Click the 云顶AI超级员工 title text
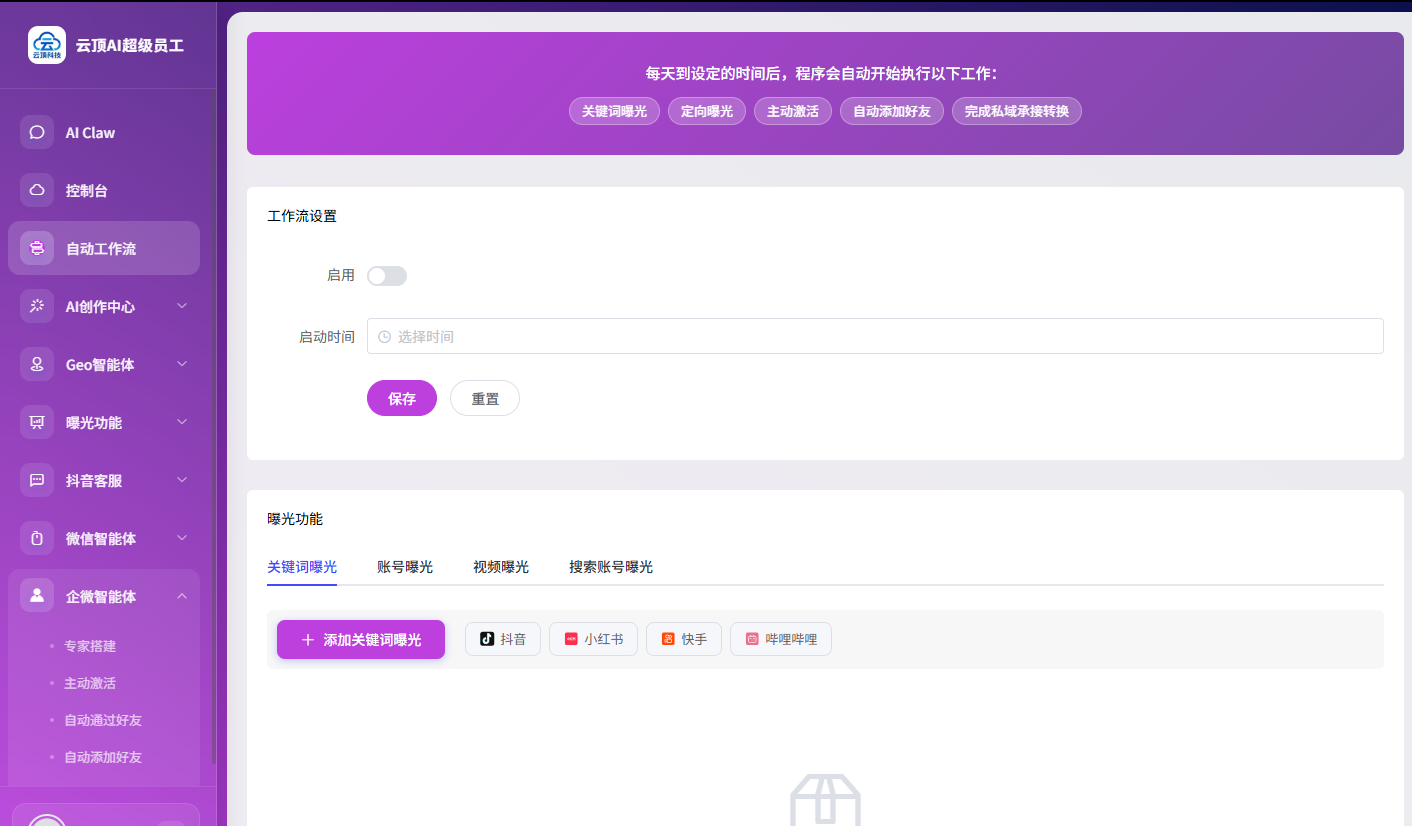This screenshot has height=826, width=1412. 130,45
